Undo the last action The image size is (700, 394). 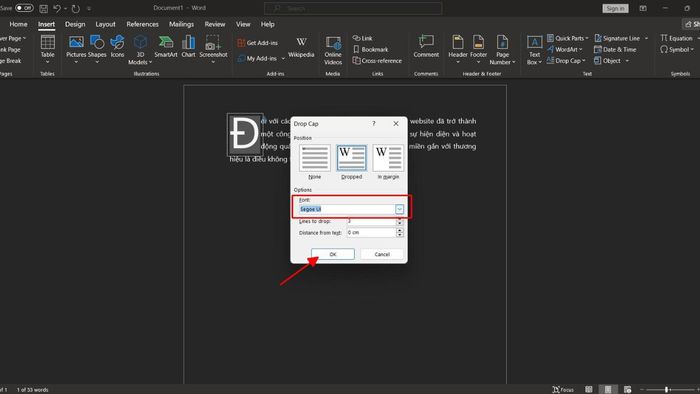coord(57,8)
